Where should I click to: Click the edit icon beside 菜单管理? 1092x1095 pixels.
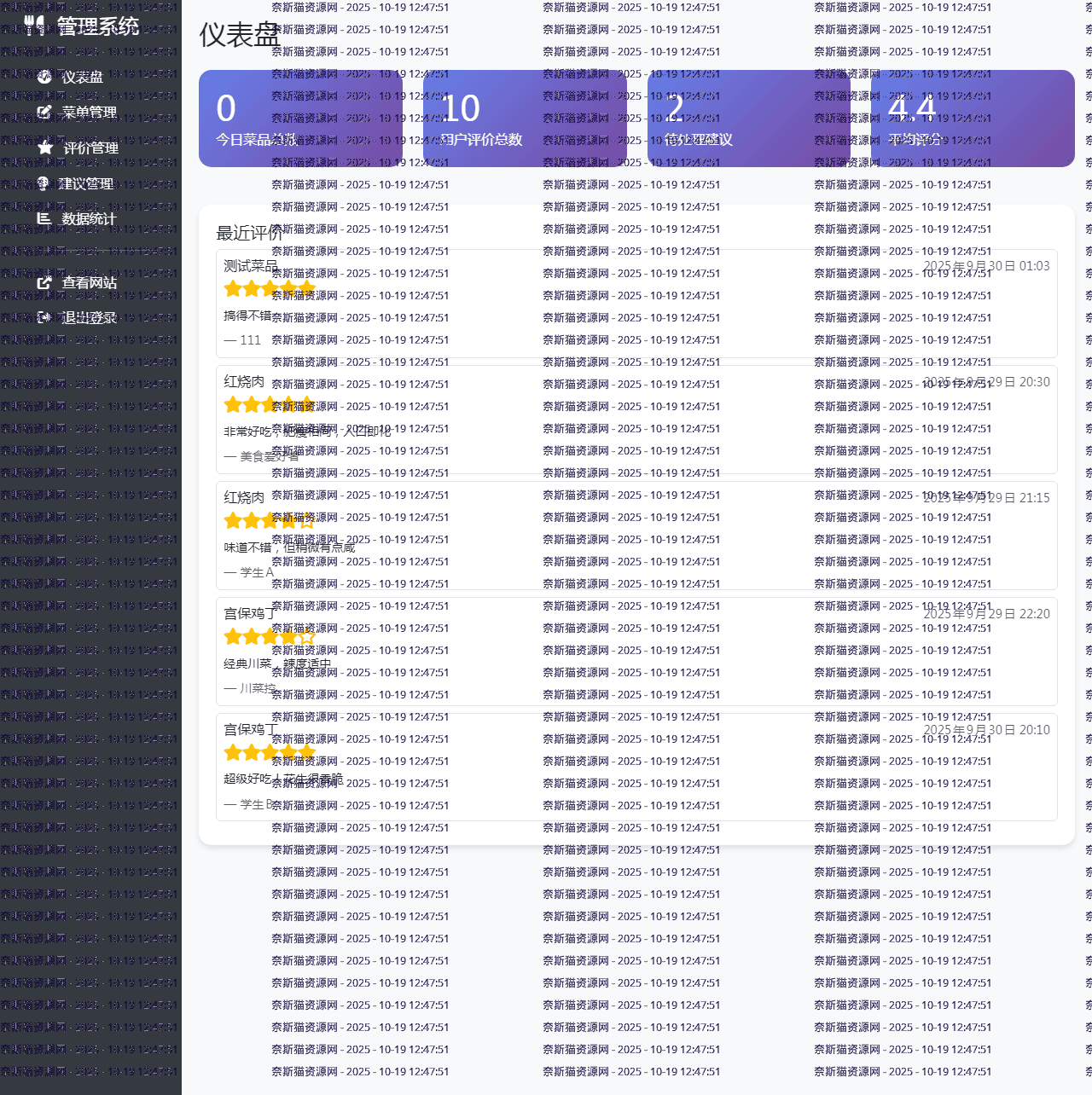44,113
